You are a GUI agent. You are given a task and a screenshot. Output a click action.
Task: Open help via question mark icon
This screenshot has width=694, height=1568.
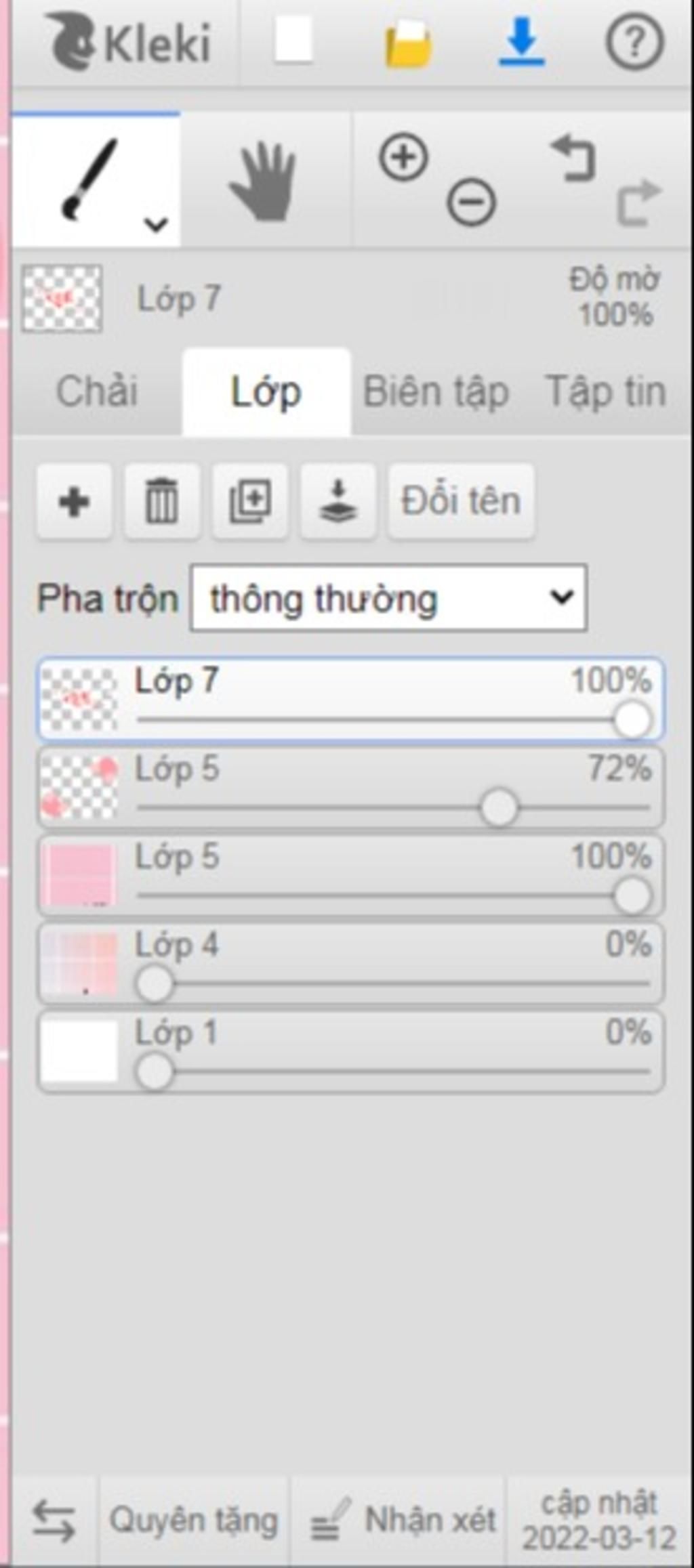[x=634, y=42]
